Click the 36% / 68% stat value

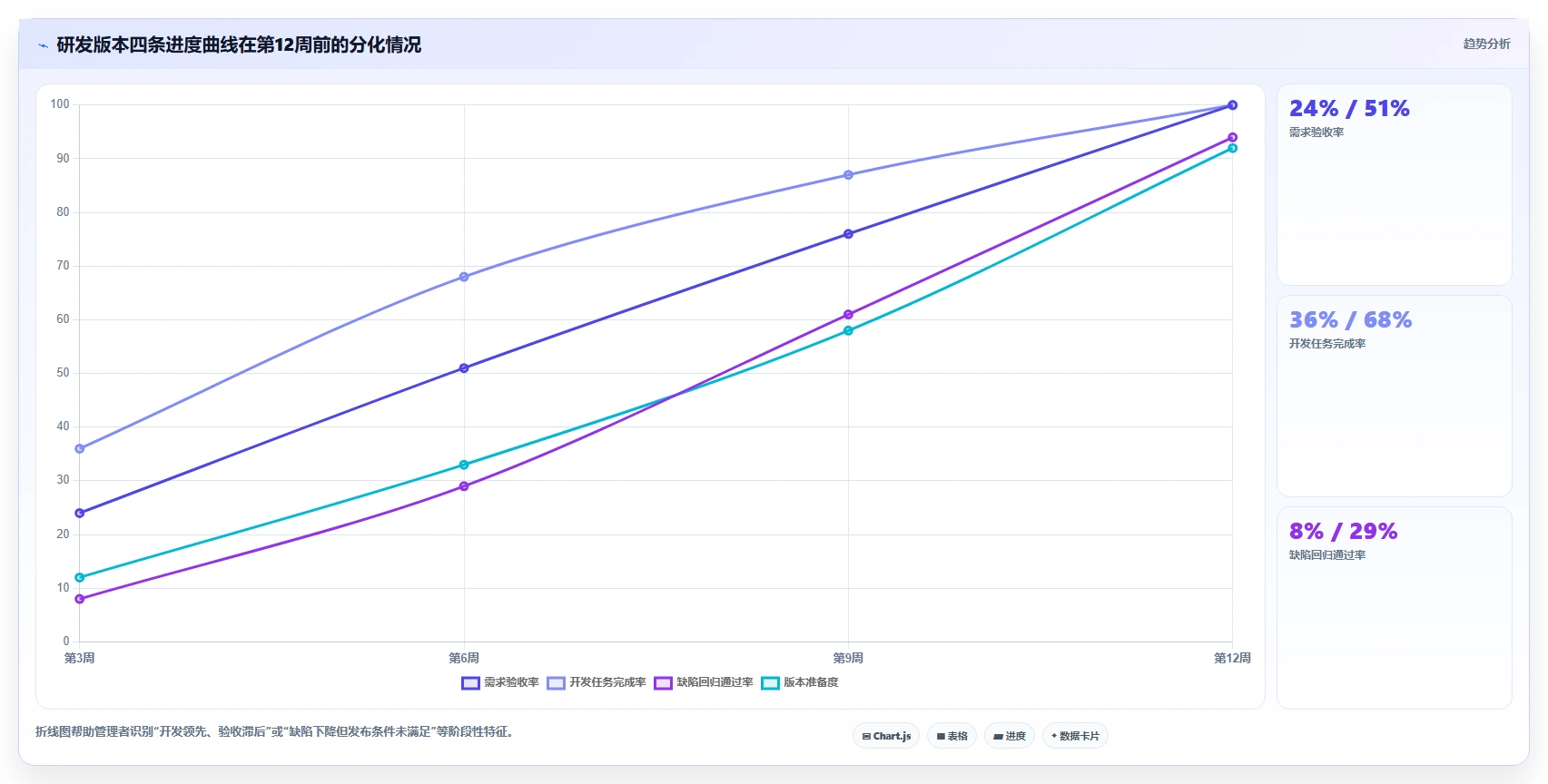pos(1350,320)
